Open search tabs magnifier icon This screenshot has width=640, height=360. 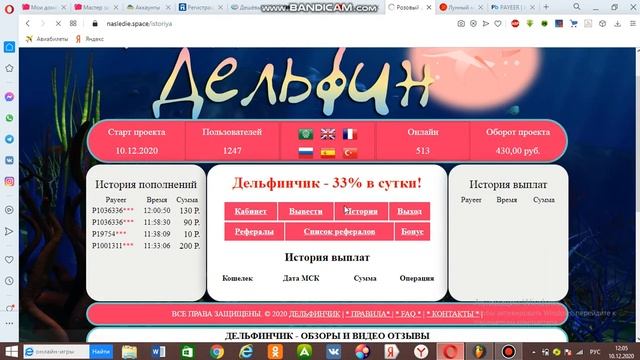[577, 7]
